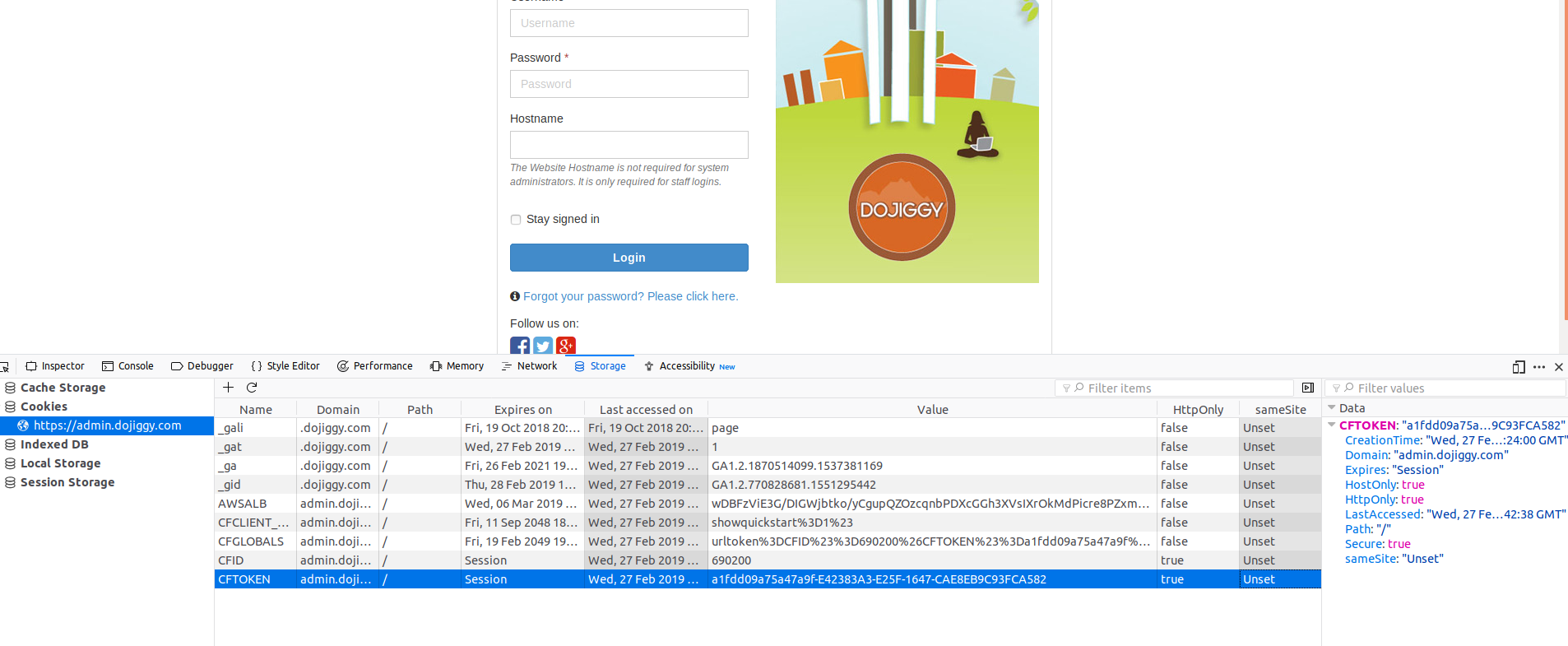Click the Secure: true detail line

(x=1378, y=544)
